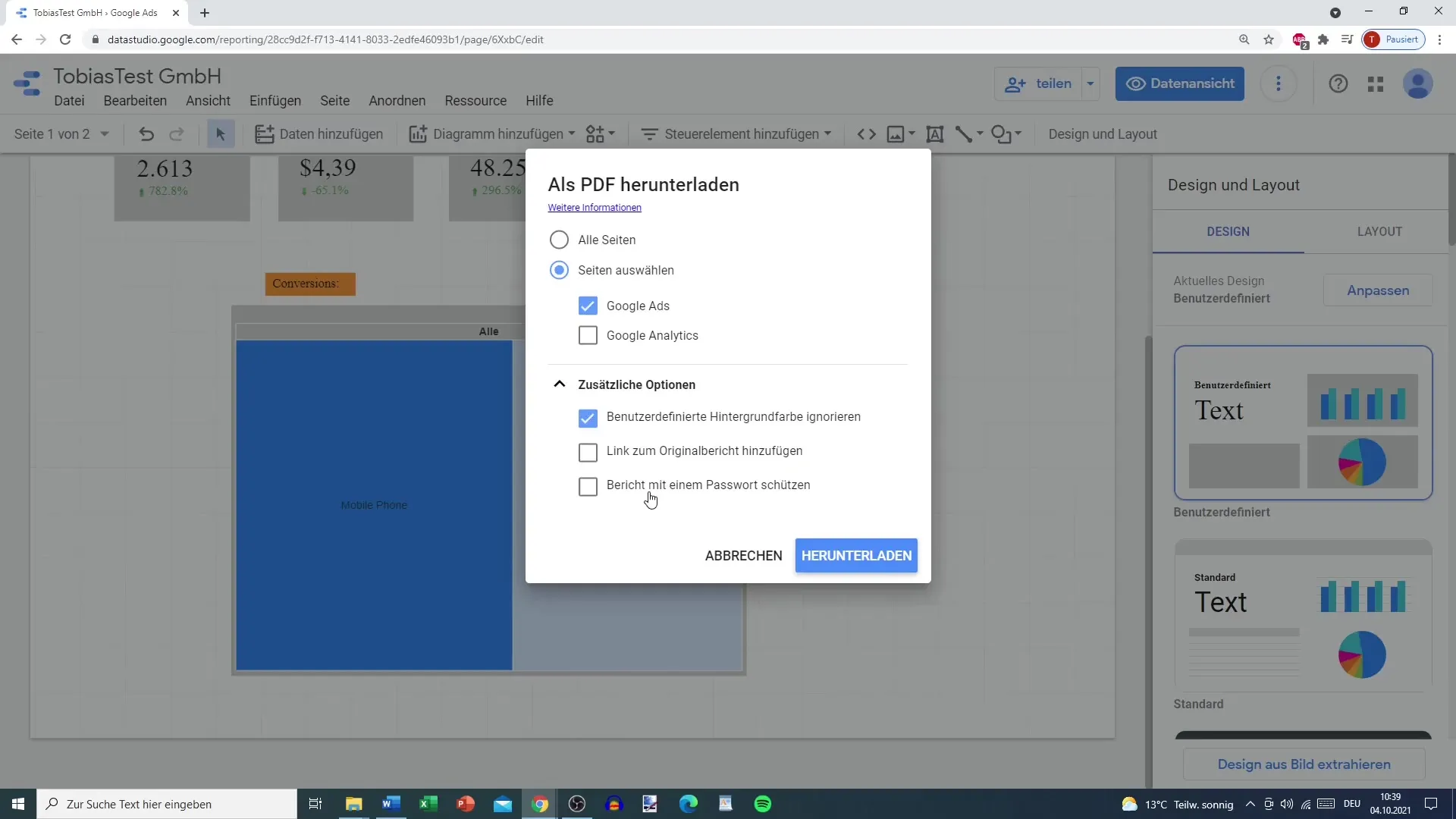
Task: Open the Weitere Informationen link
Action: point(595,208)
